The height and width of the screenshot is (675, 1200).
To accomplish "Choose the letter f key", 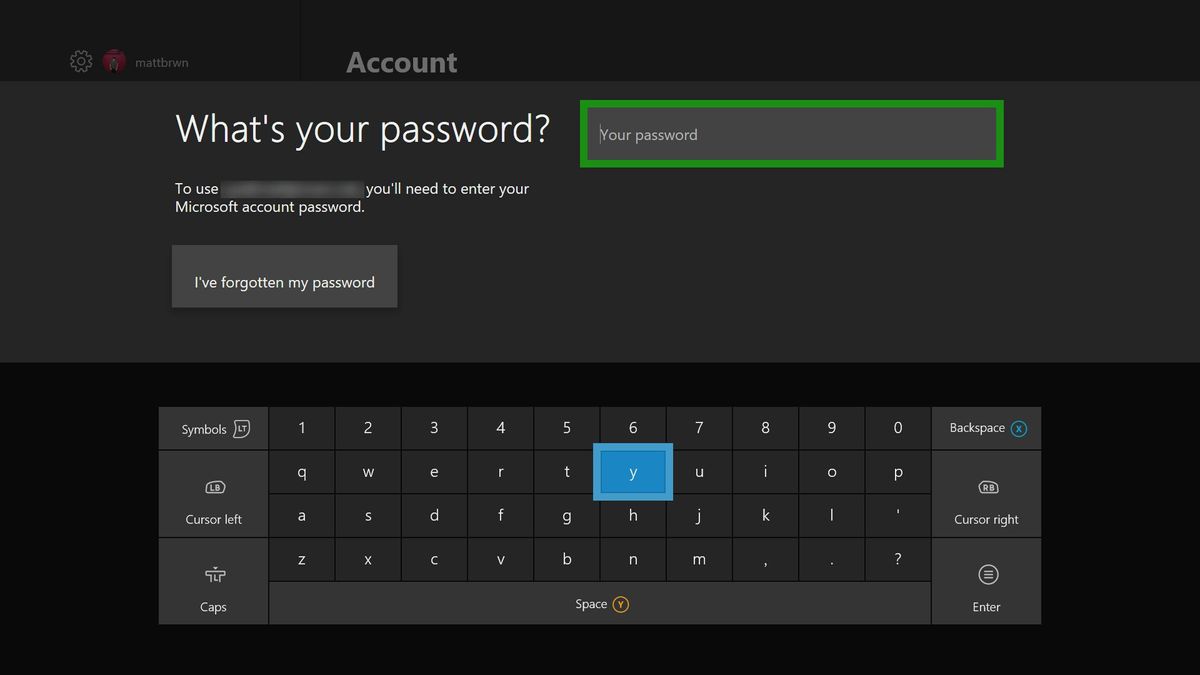I will [x=501, y=516].
